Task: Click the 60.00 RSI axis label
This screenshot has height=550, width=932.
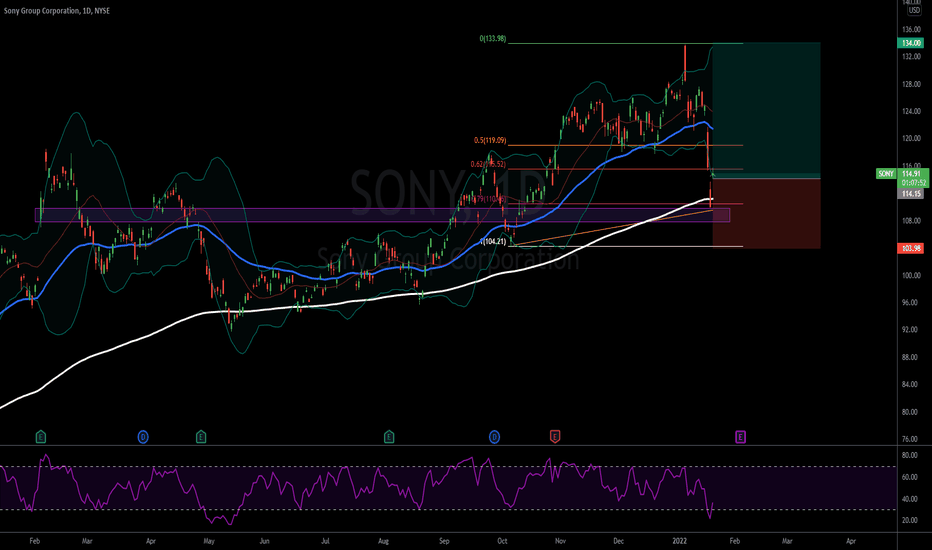Action: (910, 477)
